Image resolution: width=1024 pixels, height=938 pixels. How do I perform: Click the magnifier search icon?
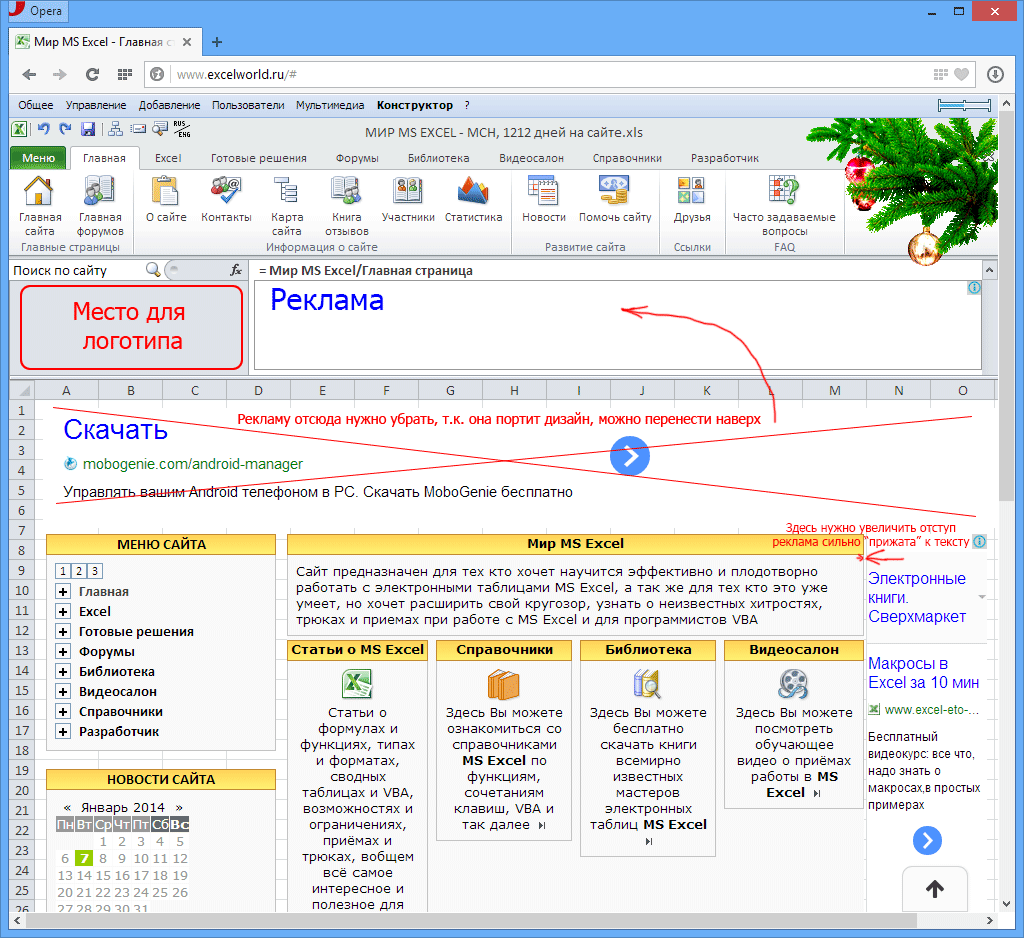[153, 270]
